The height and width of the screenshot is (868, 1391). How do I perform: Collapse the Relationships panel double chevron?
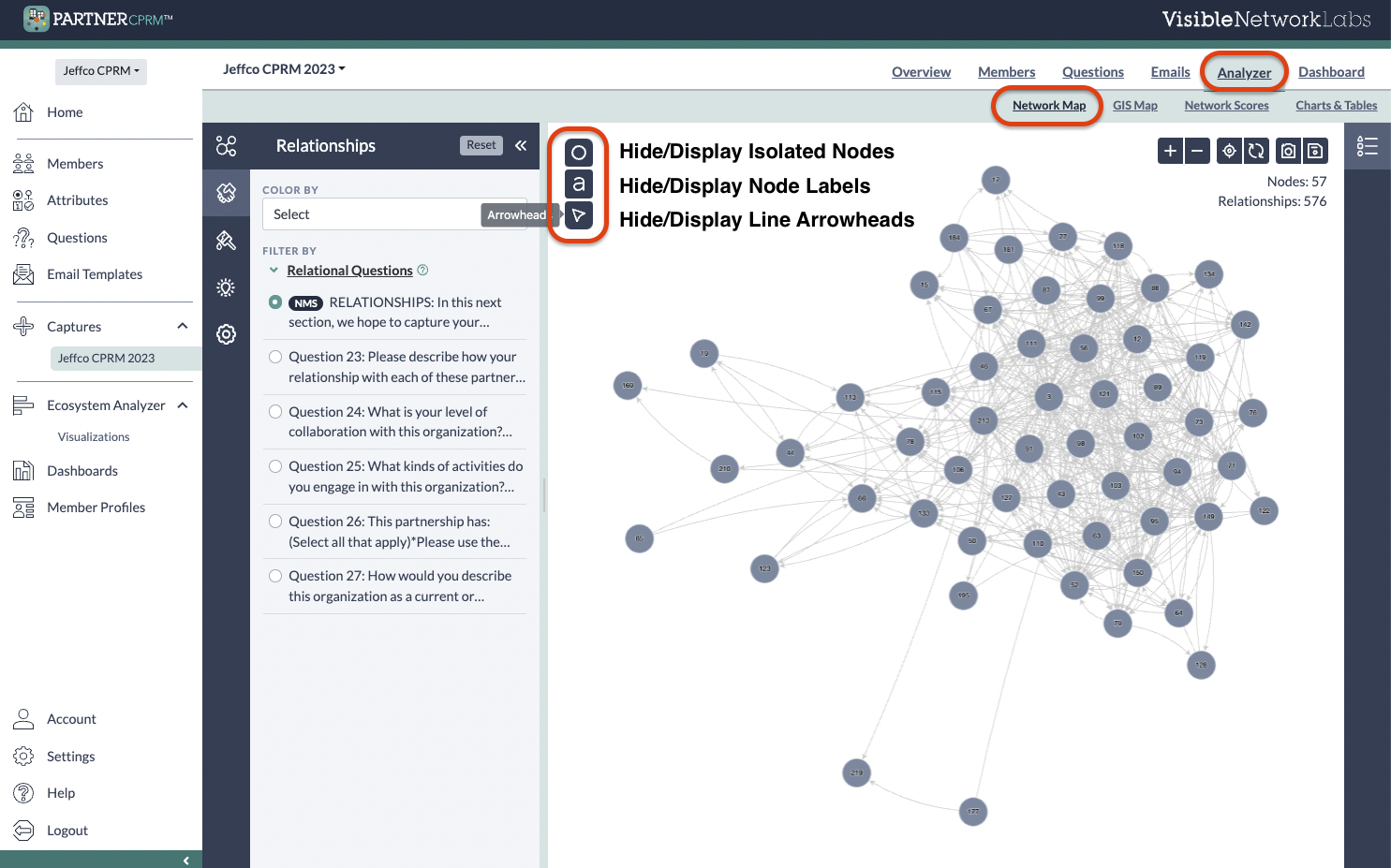pyautogui.click(x=521, y=145)
